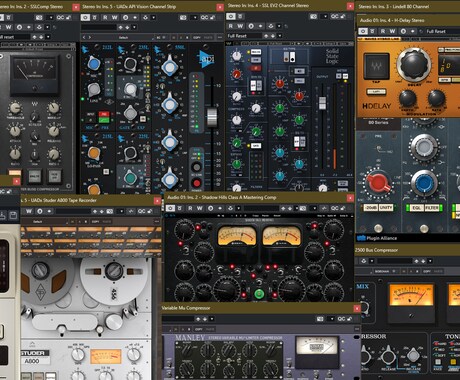
Task: Click snapshot camera icon in Variable Mu window
Action: coord(320,319)
